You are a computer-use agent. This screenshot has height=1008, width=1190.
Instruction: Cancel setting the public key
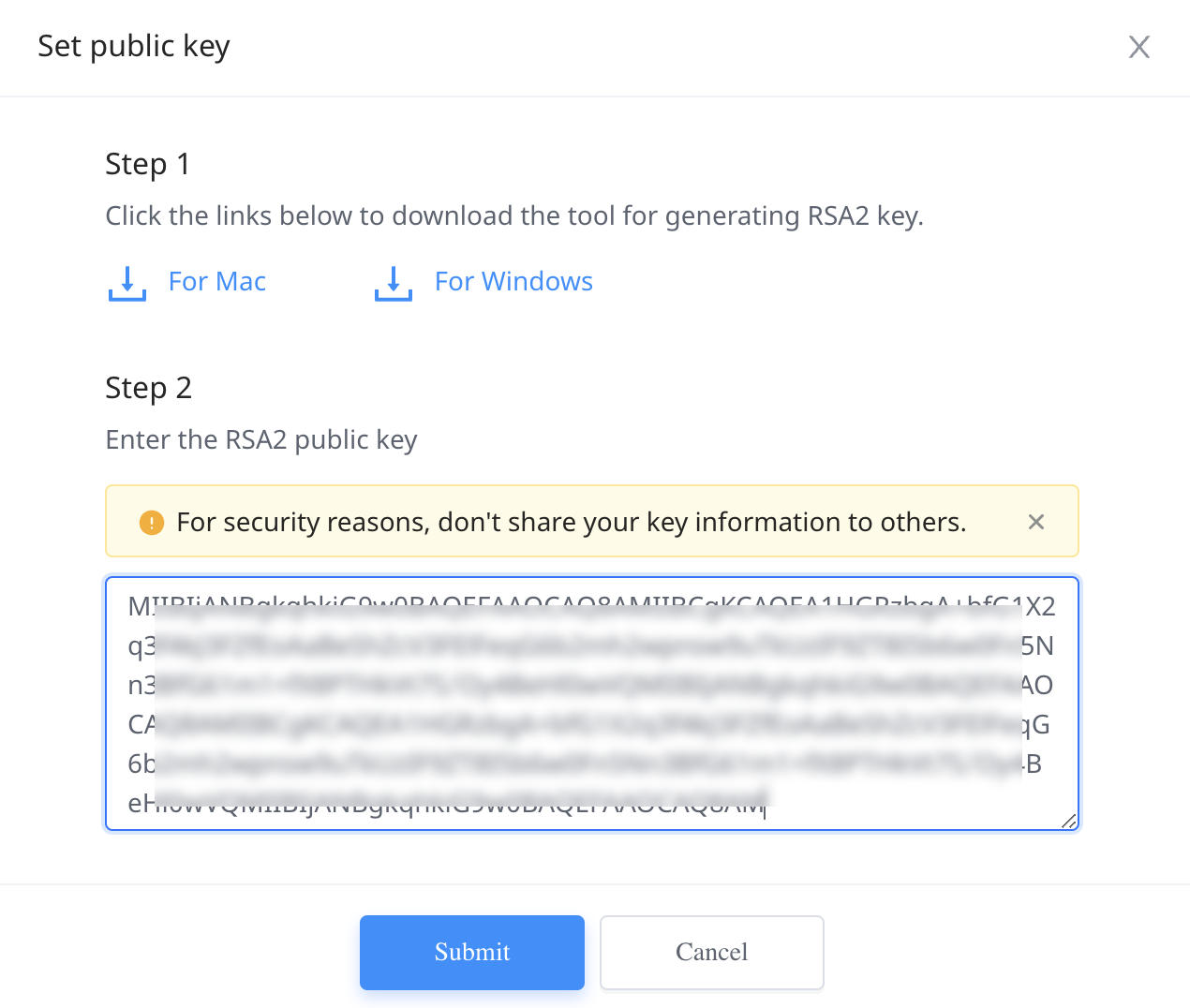click(712, 953)
